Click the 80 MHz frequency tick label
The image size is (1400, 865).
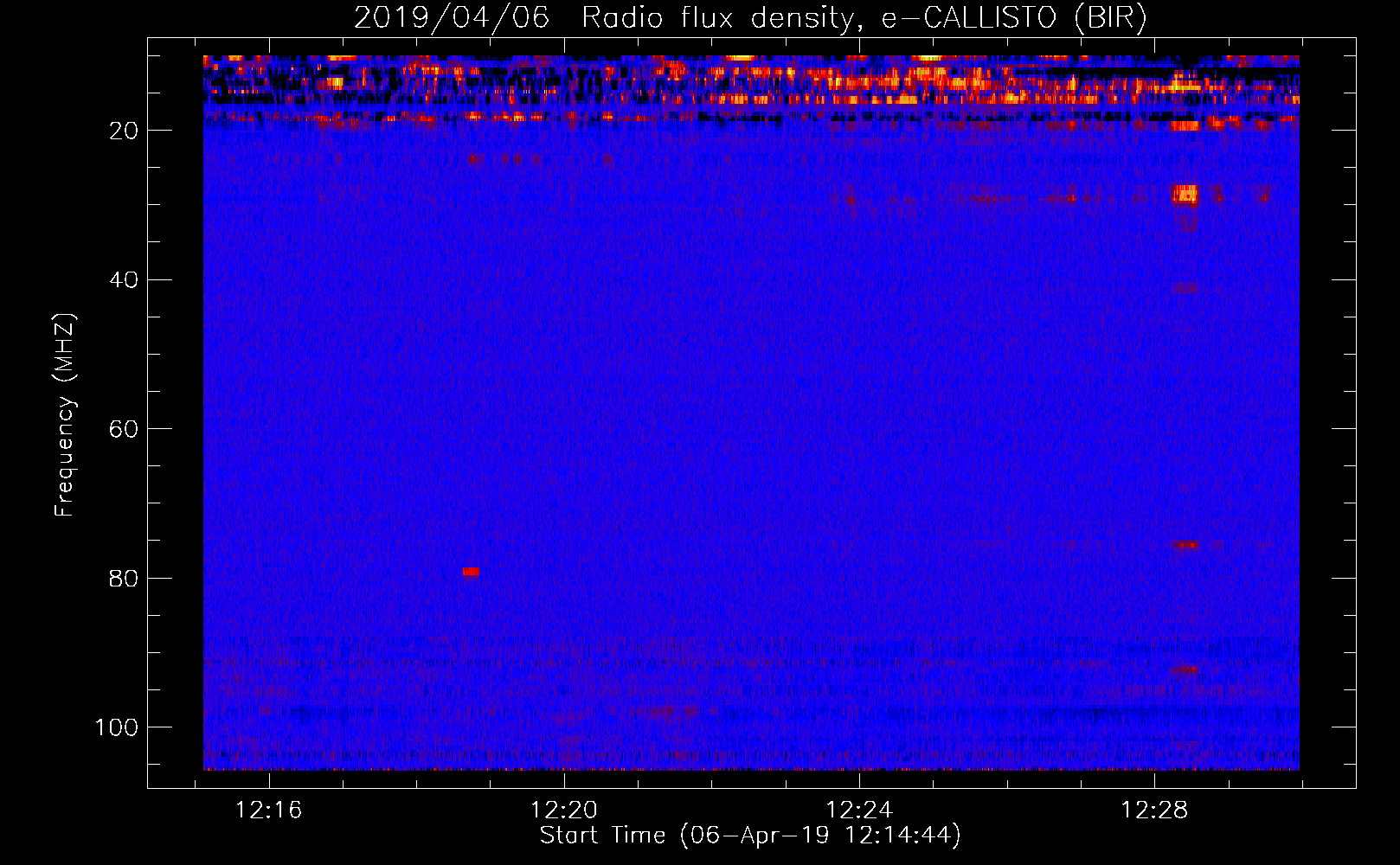pyautogui.click(x=124, y=578)
